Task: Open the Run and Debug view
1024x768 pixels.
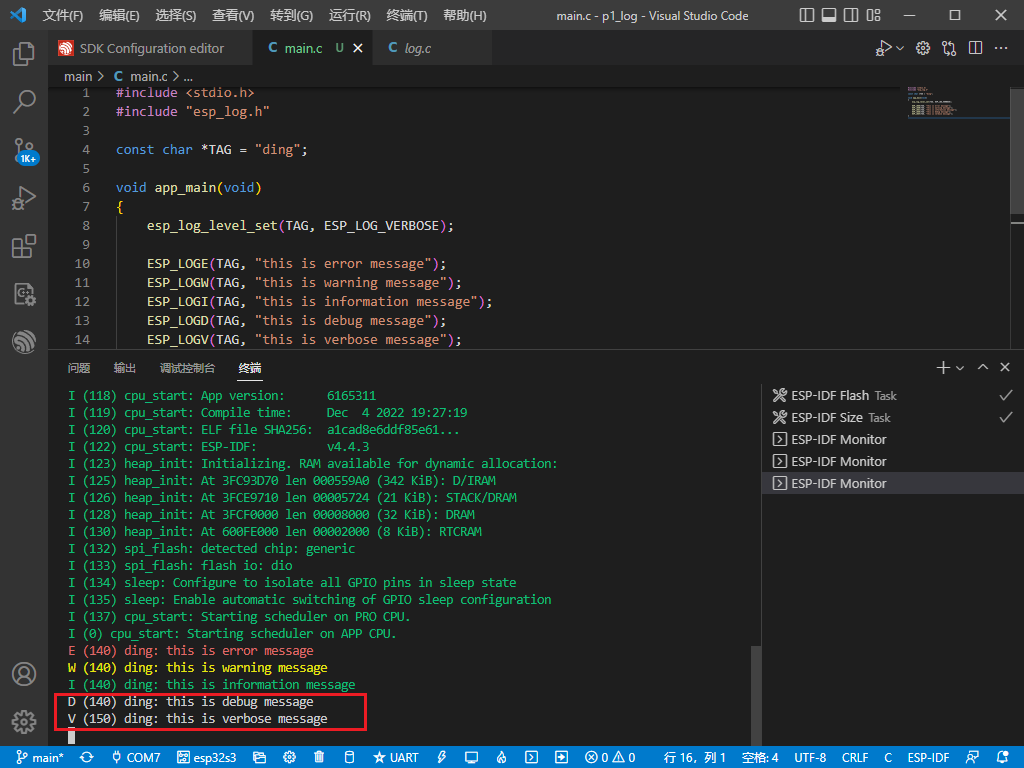Action: pyautogui.click(x=24, y=198)
